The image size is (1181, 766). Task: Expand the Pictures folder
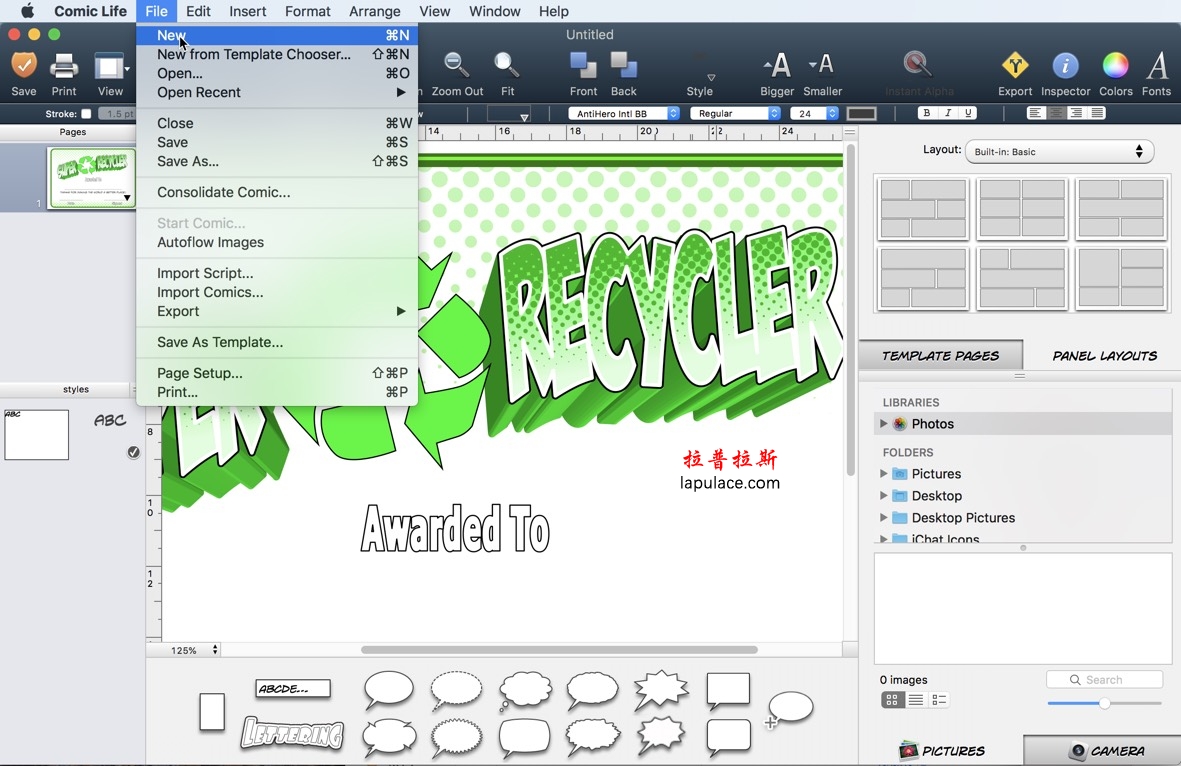[883, 474]
